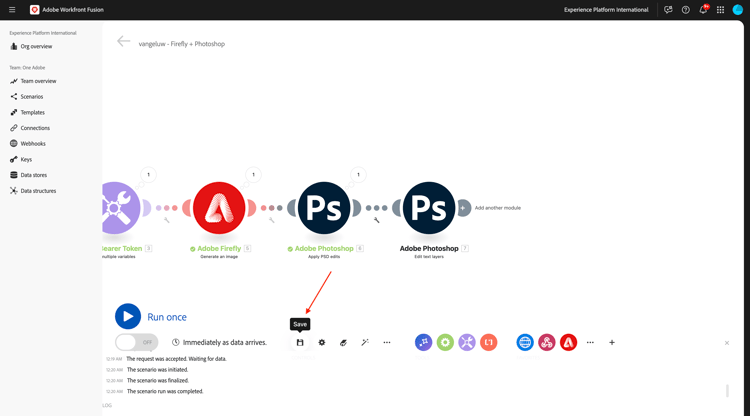Go back using the left arrow
This screenshot has height=416, width=750.
(123, 42)
